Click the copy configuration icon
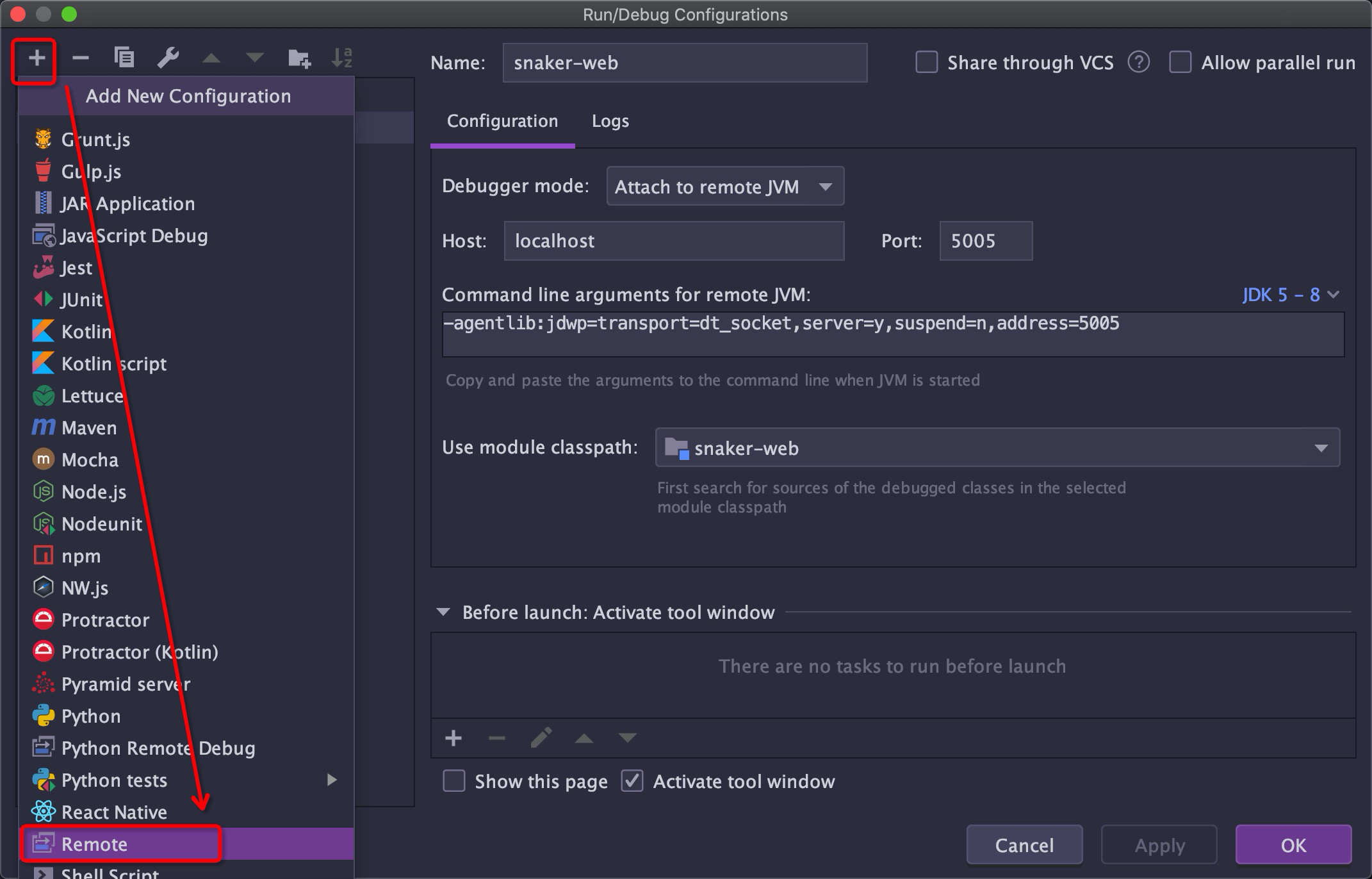The width and height of the screenshot is (1372, 879). point(124,57)
